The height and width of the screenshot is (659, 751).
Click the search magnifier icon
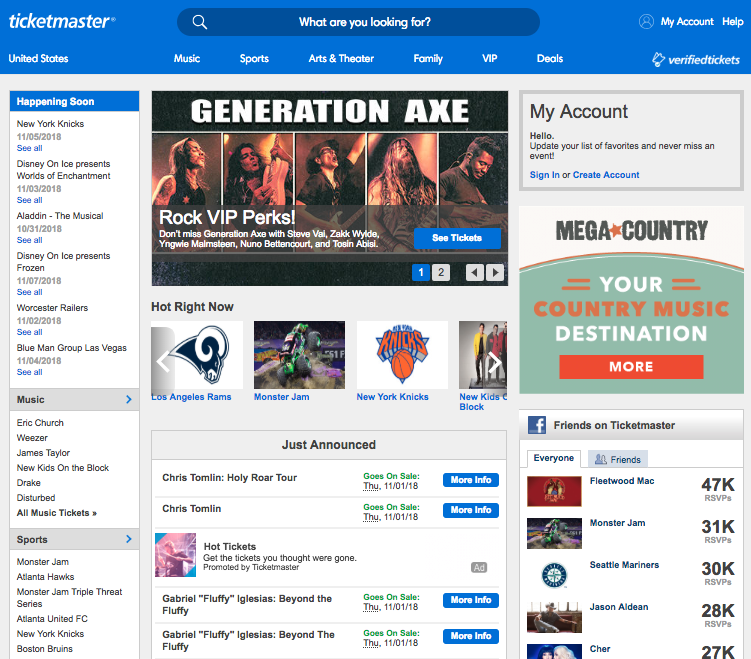click(199, 22)
